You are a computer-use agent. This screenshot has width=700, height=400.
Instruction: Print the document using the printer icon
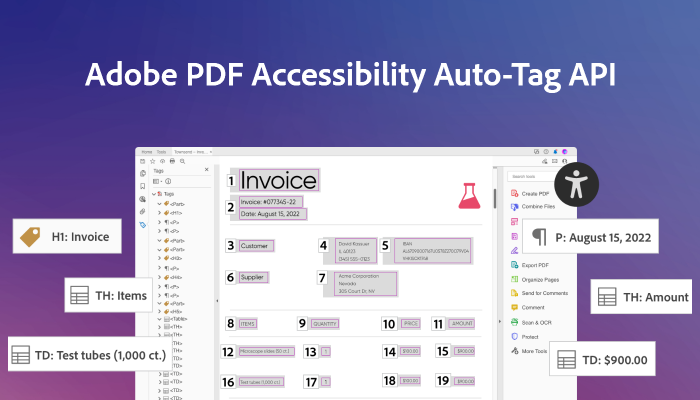172,161
